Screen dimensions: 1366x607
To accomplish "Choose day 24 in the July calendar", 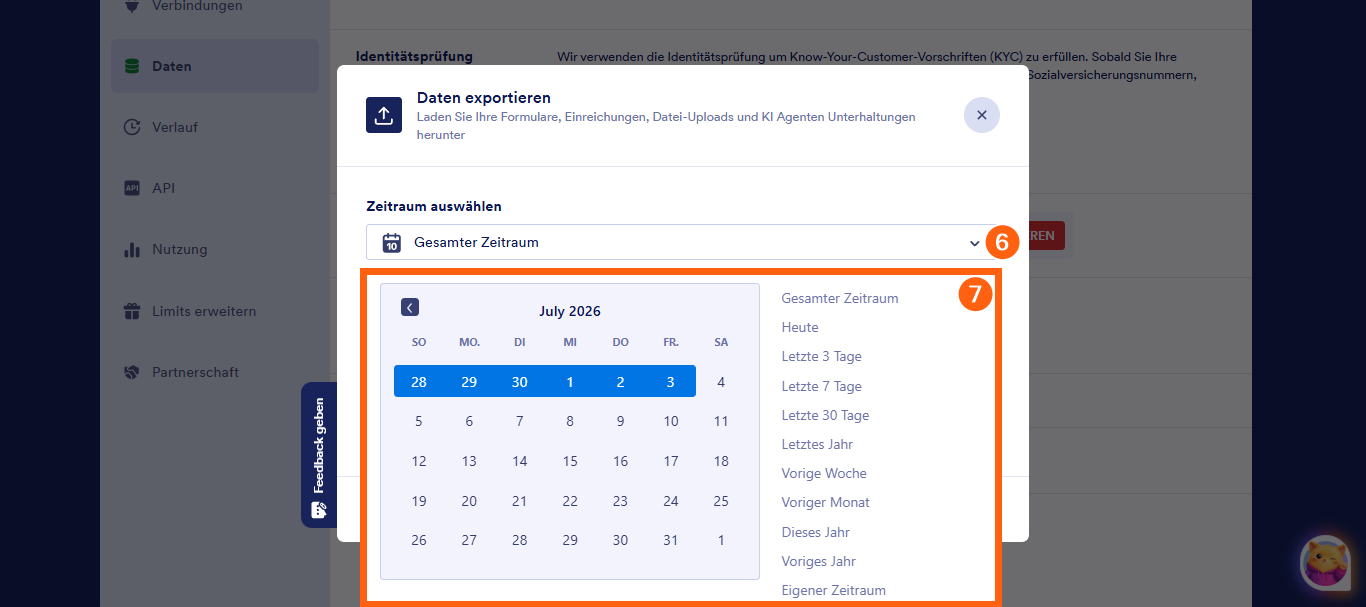I will point(671,501).
